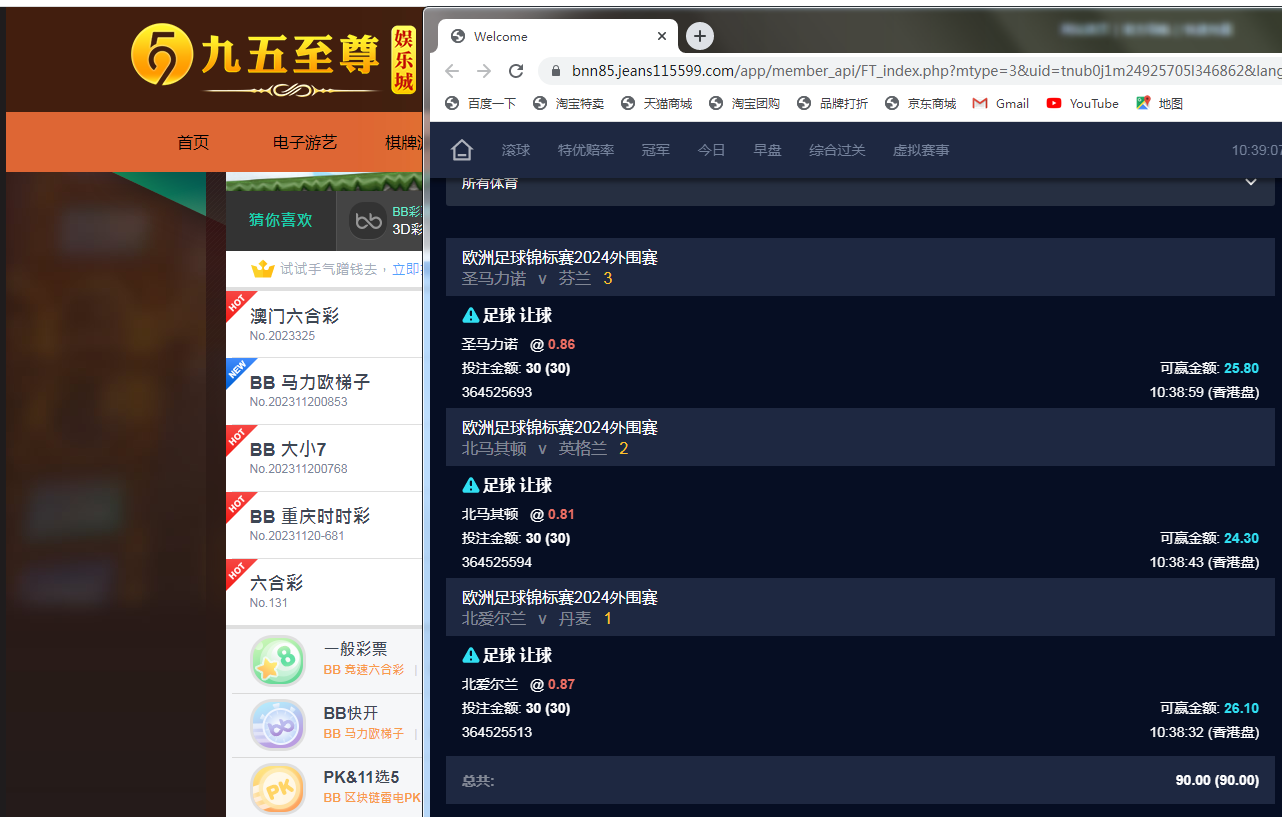The image size is (1282, 817).
Task: Click the warning icon on the 北爱尔兰 bet
Action: pyautogui.click(x=470, y=655)
